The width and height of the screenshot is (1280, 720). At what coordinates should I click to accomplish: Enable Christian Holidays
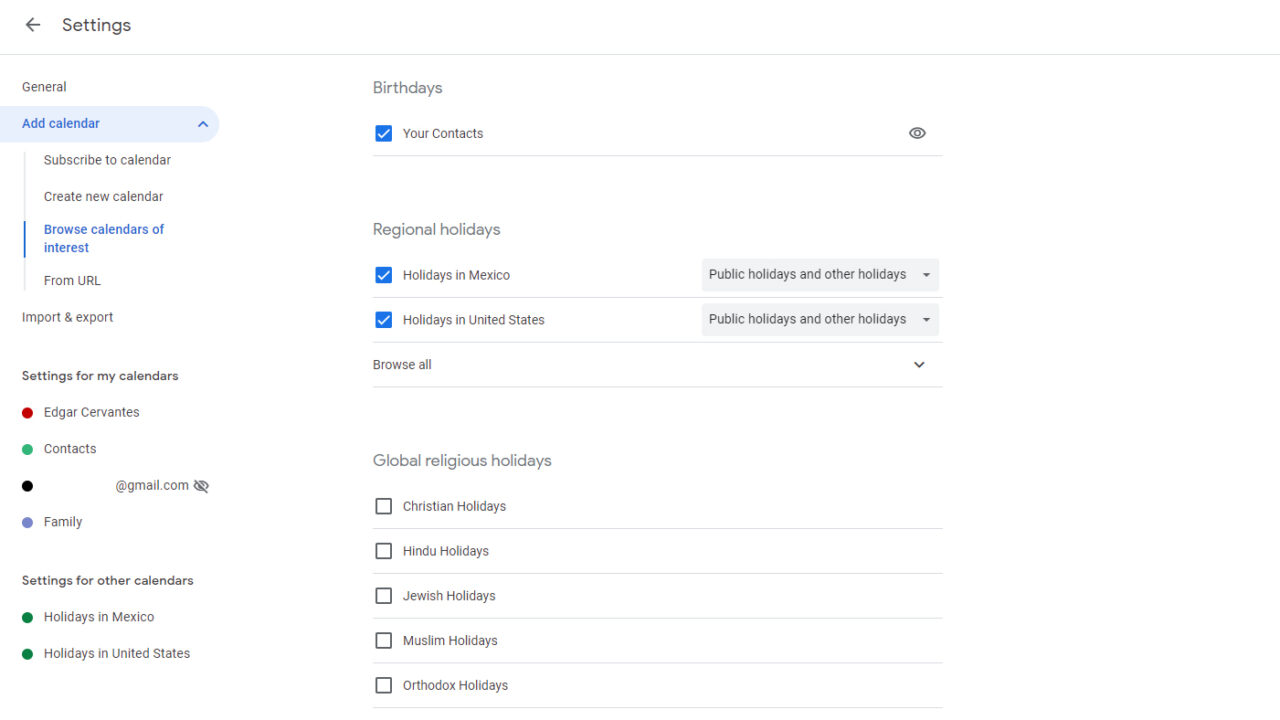(383, 506)
